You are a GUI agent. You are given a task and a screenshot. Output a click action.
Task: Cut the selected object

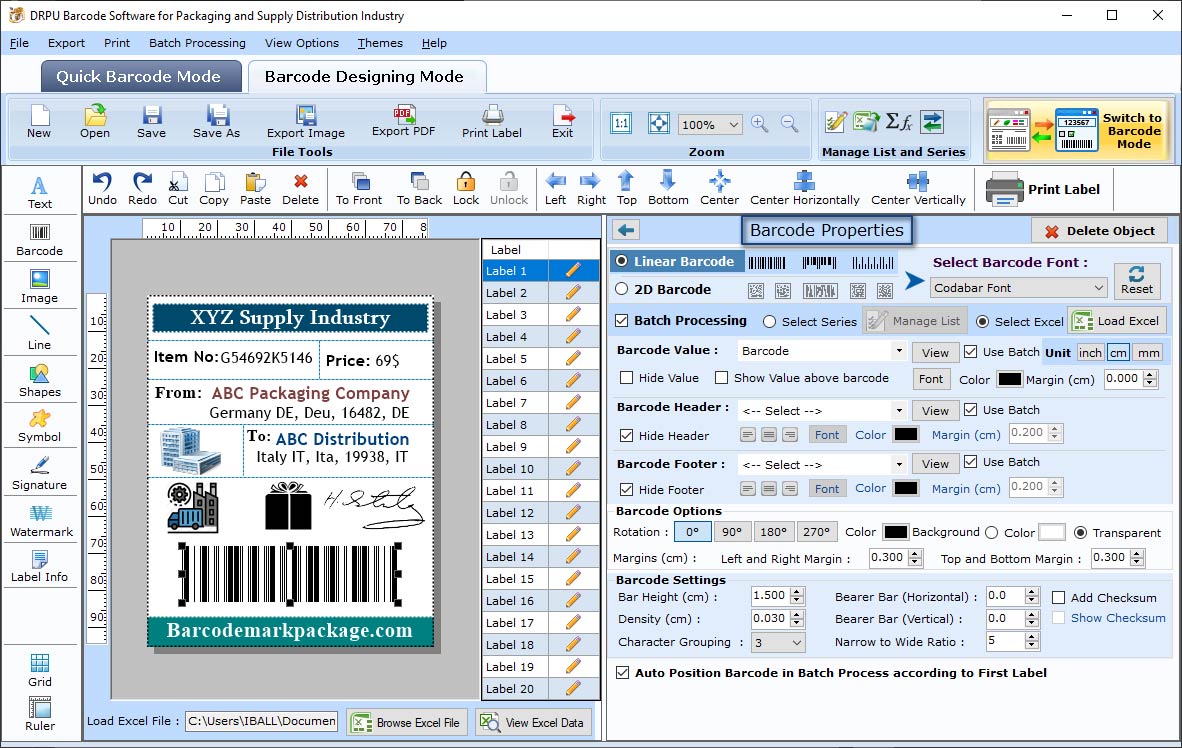[178, 189]
